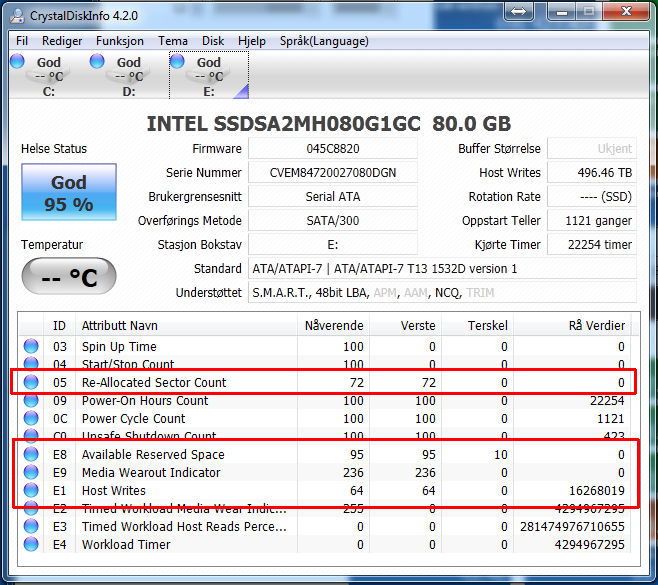Click the CrystalDiskInfo title bar app icon
This screenshot has height=585, width=658.
18,16
